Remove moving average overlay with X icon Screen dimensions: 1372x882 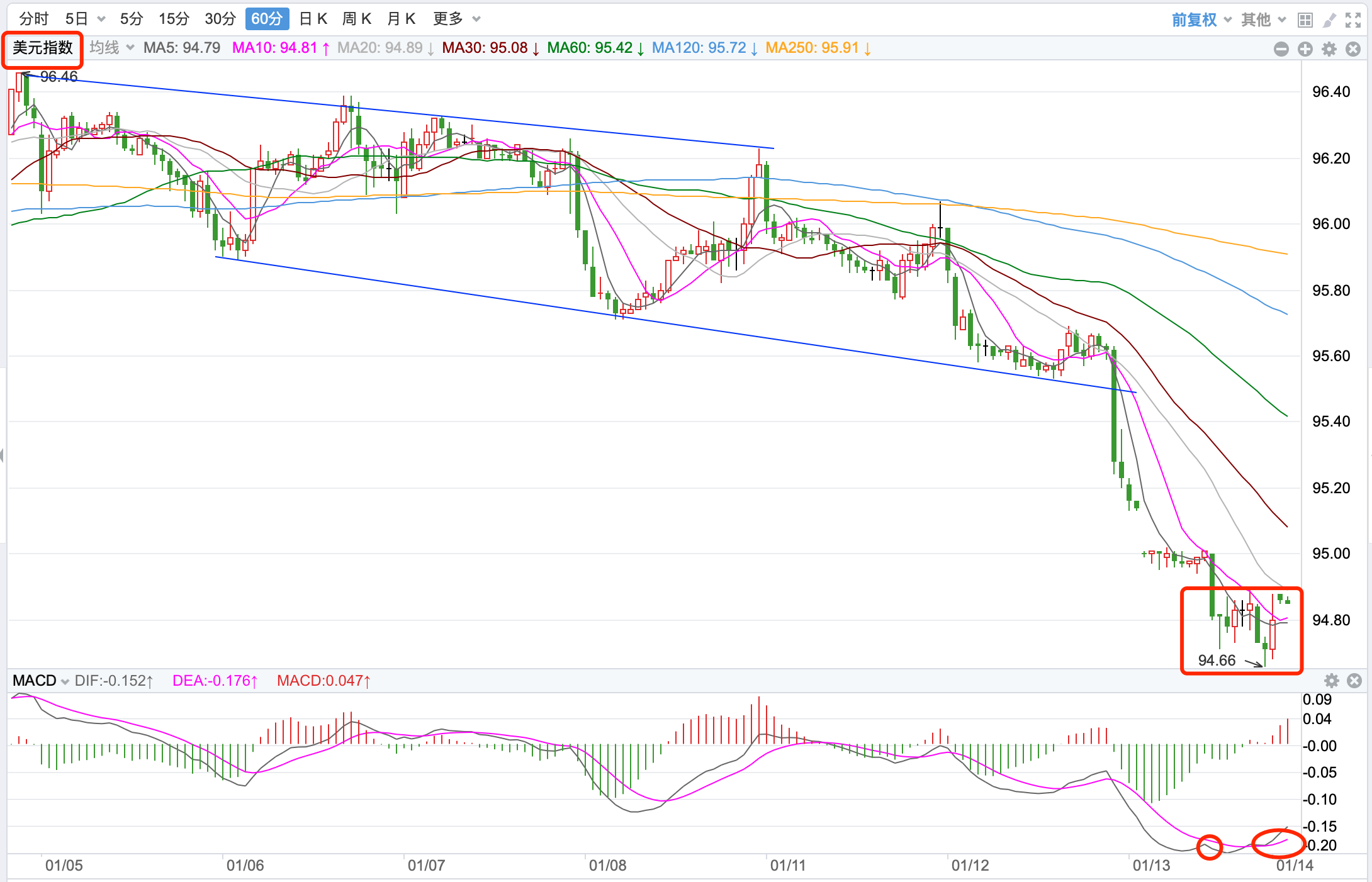(1352, 49)
